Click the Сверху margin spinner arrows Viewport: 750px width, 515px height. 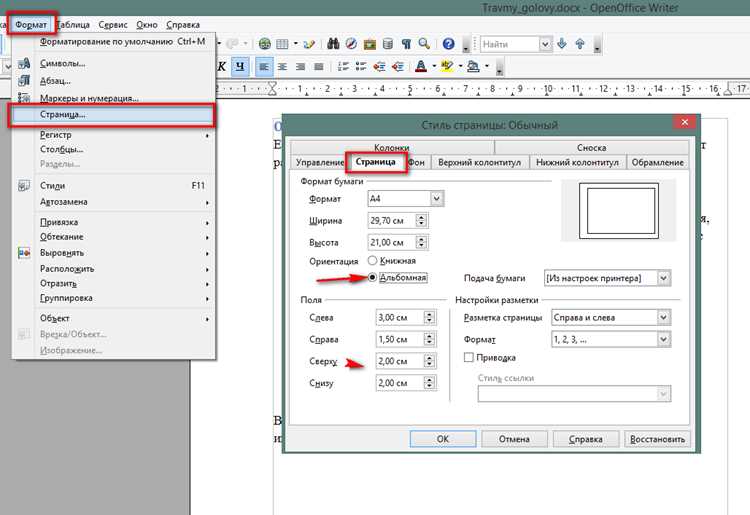pyautogui.click(x=430, y=361)
